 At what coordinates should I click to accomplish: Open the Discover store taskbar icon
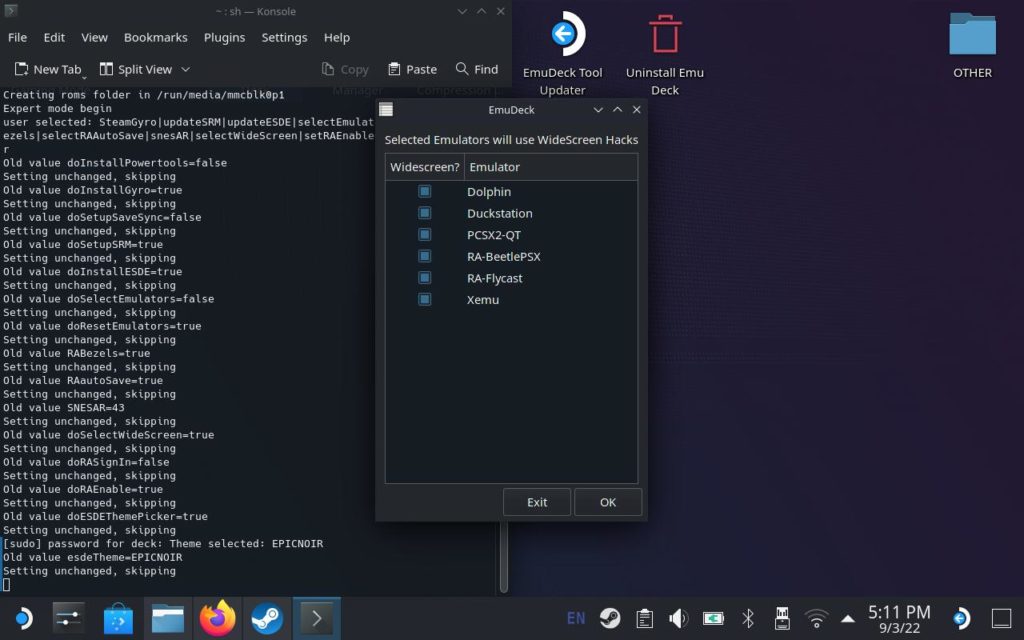[118, 618]
